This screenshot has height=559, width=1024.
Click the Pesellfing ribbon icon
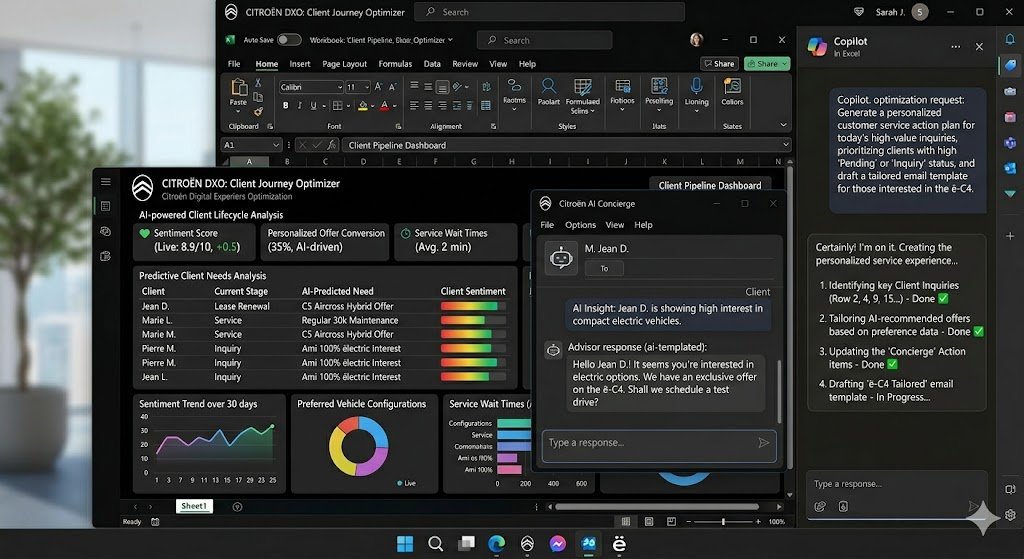pos(659,86)
